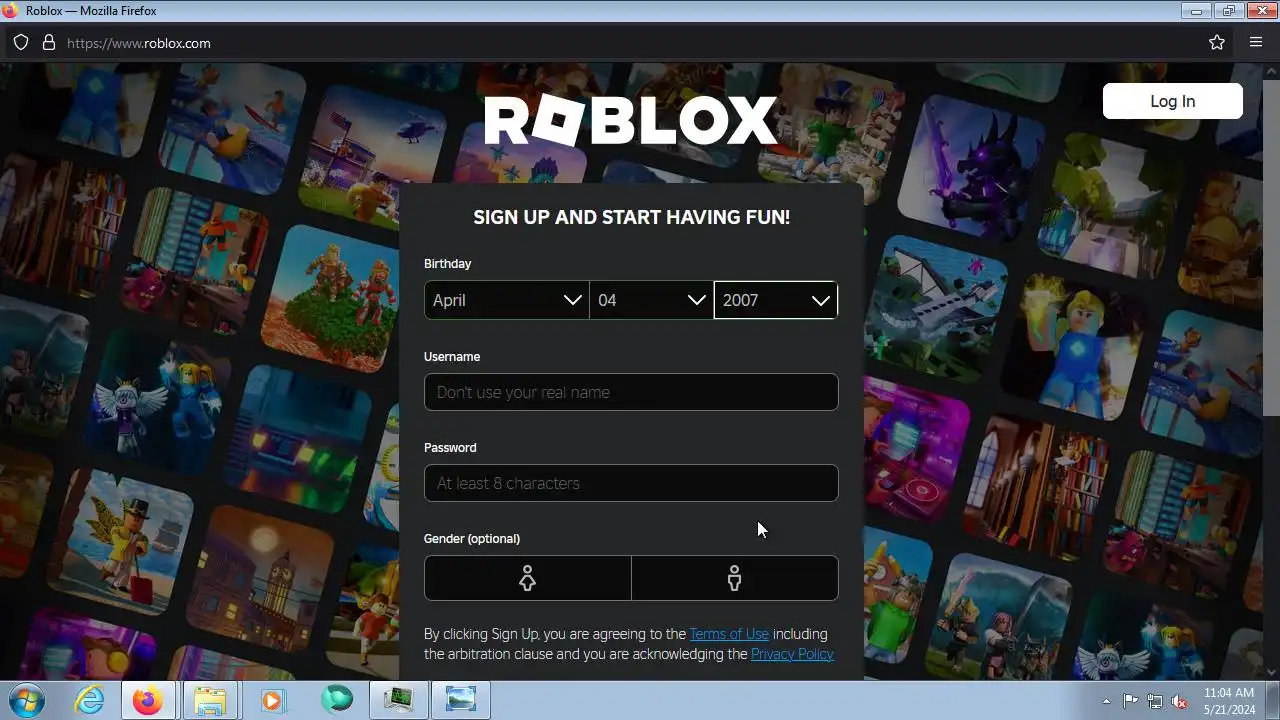Screen dimensions: 1280x720
Task: Click the scrollbar down arrow
Action: tap(1271, 672)
